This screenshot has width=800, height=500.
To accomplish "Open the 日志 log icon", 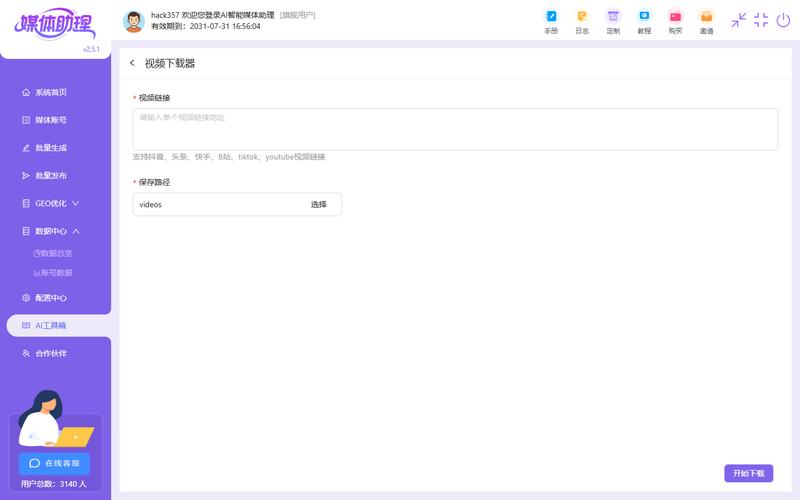I will [582, 17].
